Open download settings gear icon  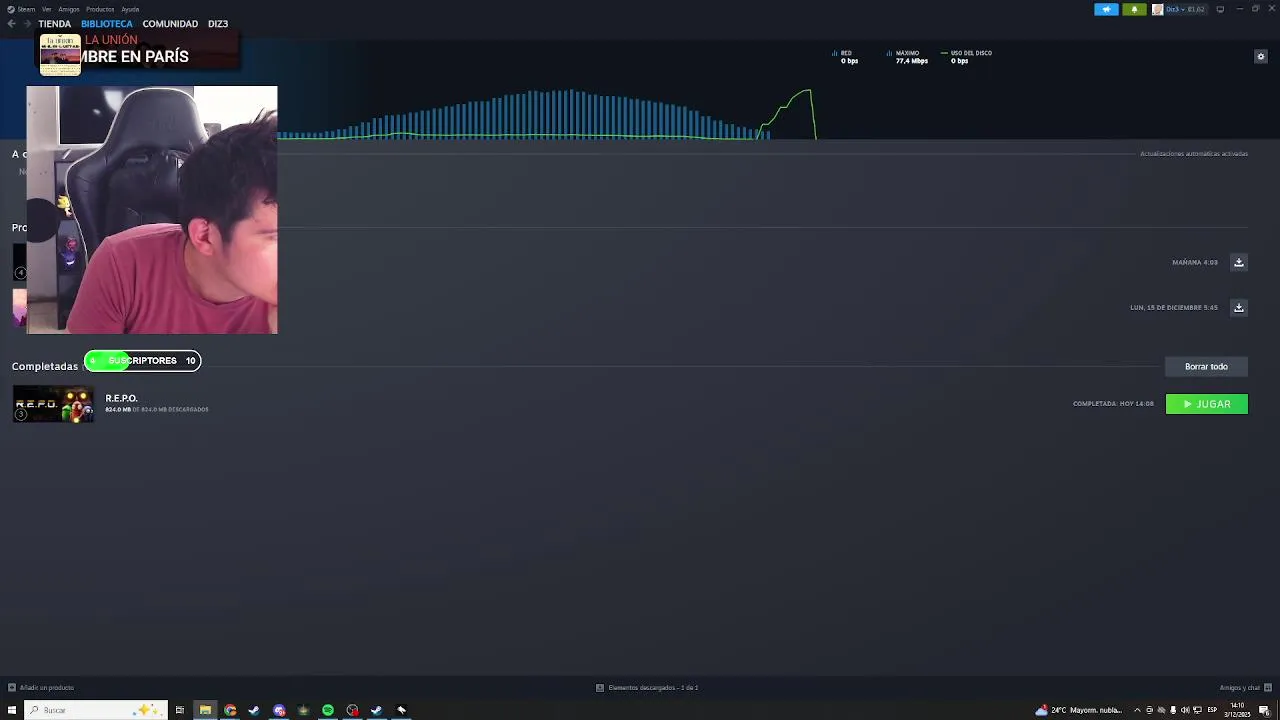pos(1260,56)
